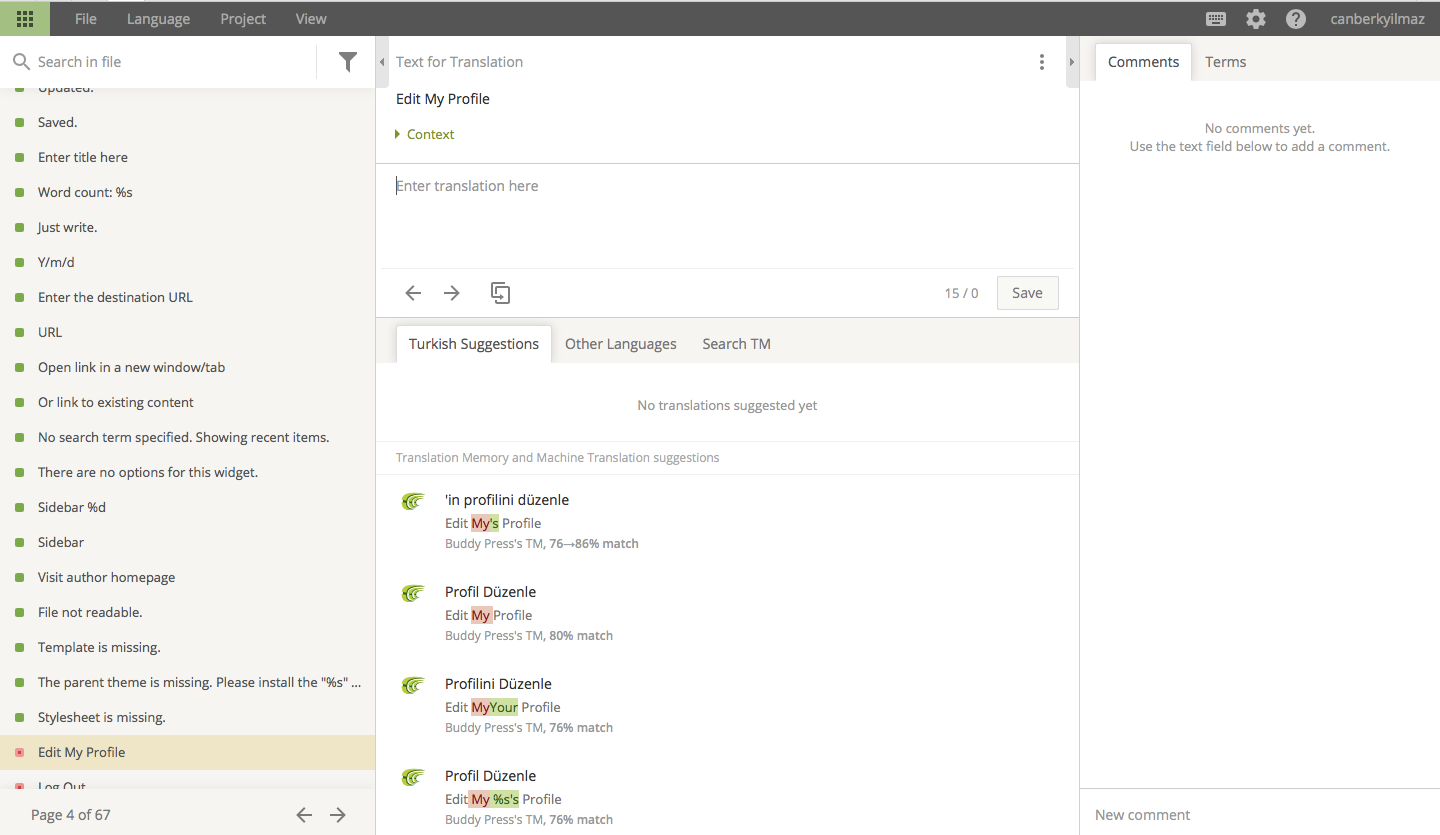Collapse the left string list panel arrow
Viewport: 1440px width, 835px height.
point(382,62)
